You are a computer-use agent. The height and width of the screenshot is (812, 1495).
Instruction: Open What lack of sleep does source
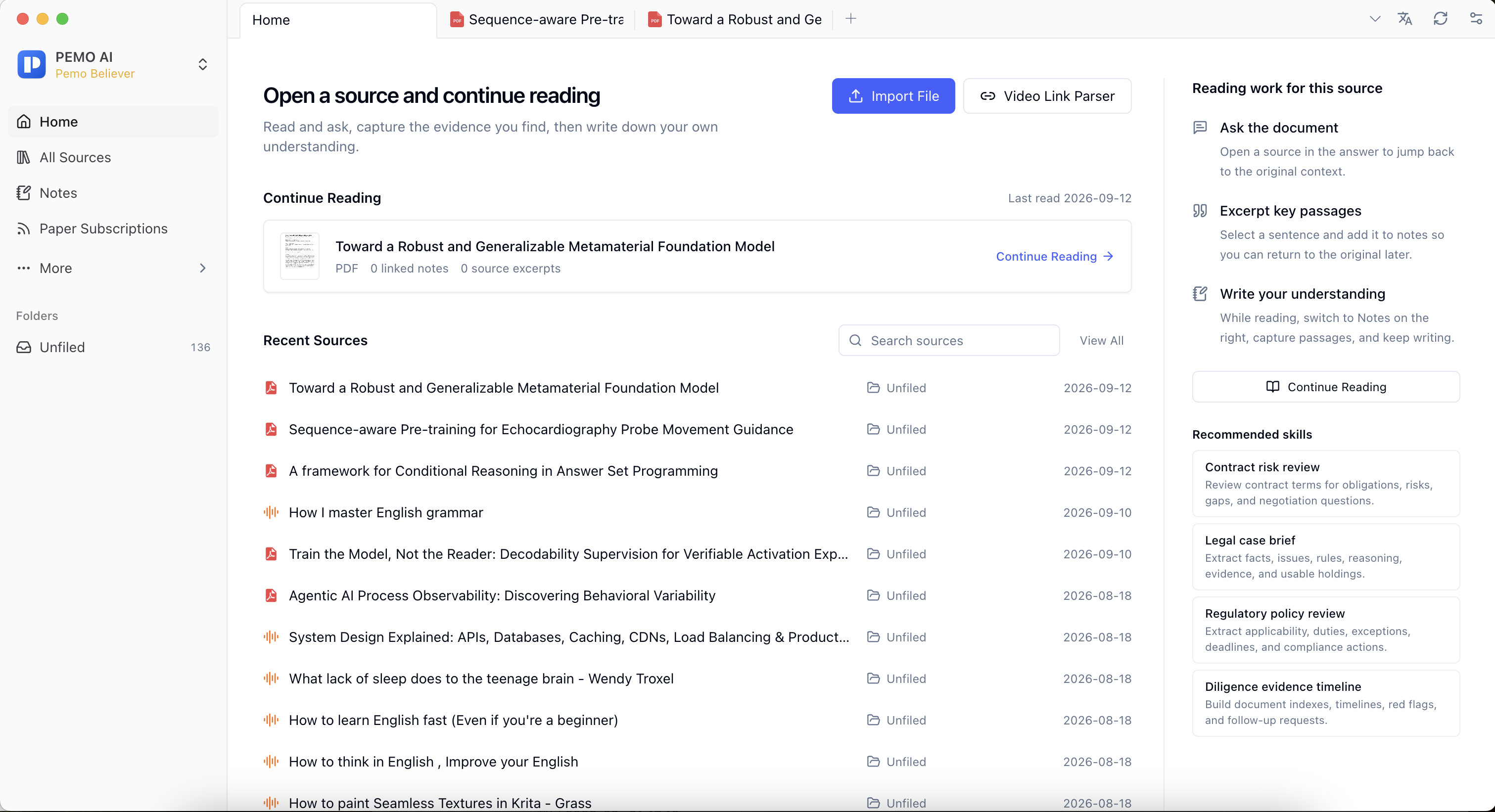tap(481, 678)
